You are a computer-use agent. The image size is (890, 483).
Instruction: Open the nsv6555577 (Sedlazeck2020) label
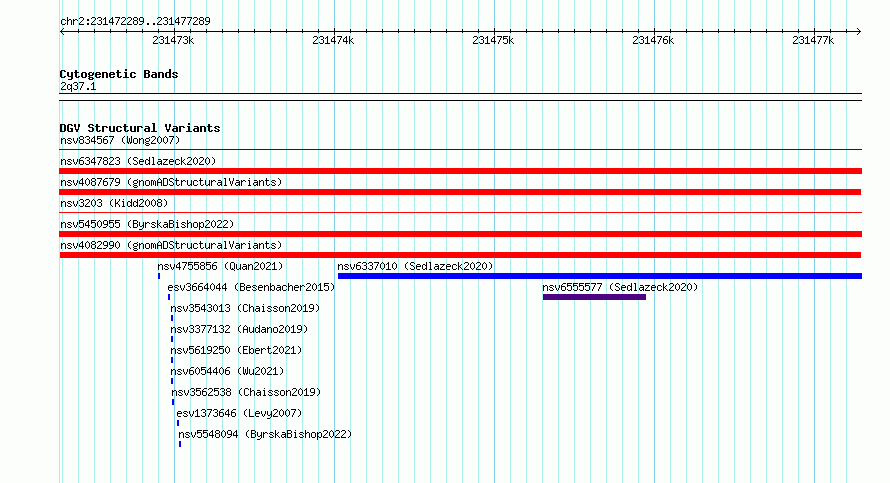(620, 287)
